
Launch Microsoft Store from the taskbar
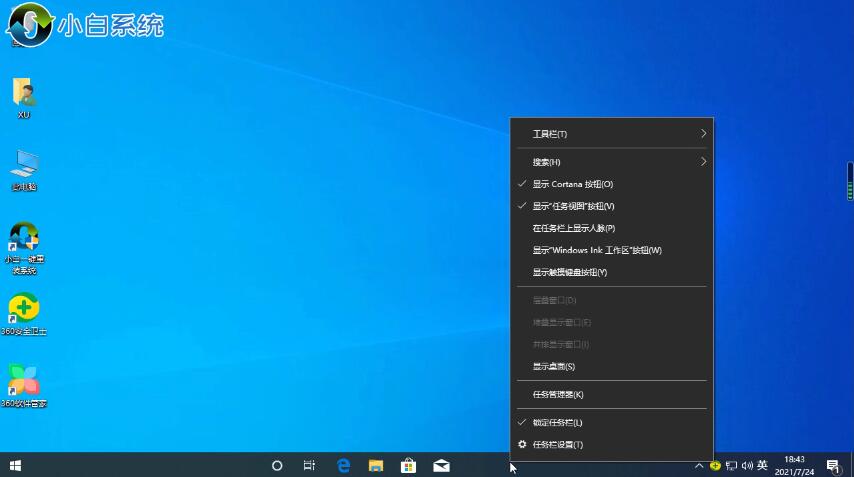pyautogui.click(x=408, y=465)
